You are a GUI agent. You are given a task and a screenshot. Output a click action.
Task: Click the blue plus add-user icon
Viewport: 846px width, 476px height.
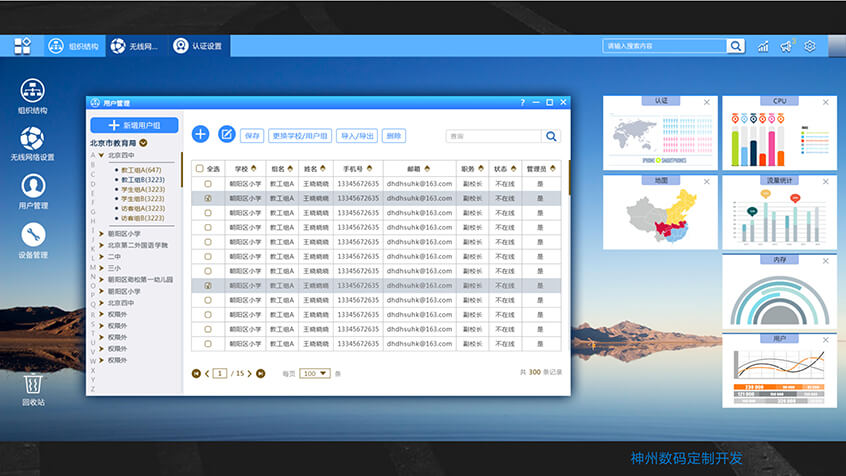(x=201, y=134)
